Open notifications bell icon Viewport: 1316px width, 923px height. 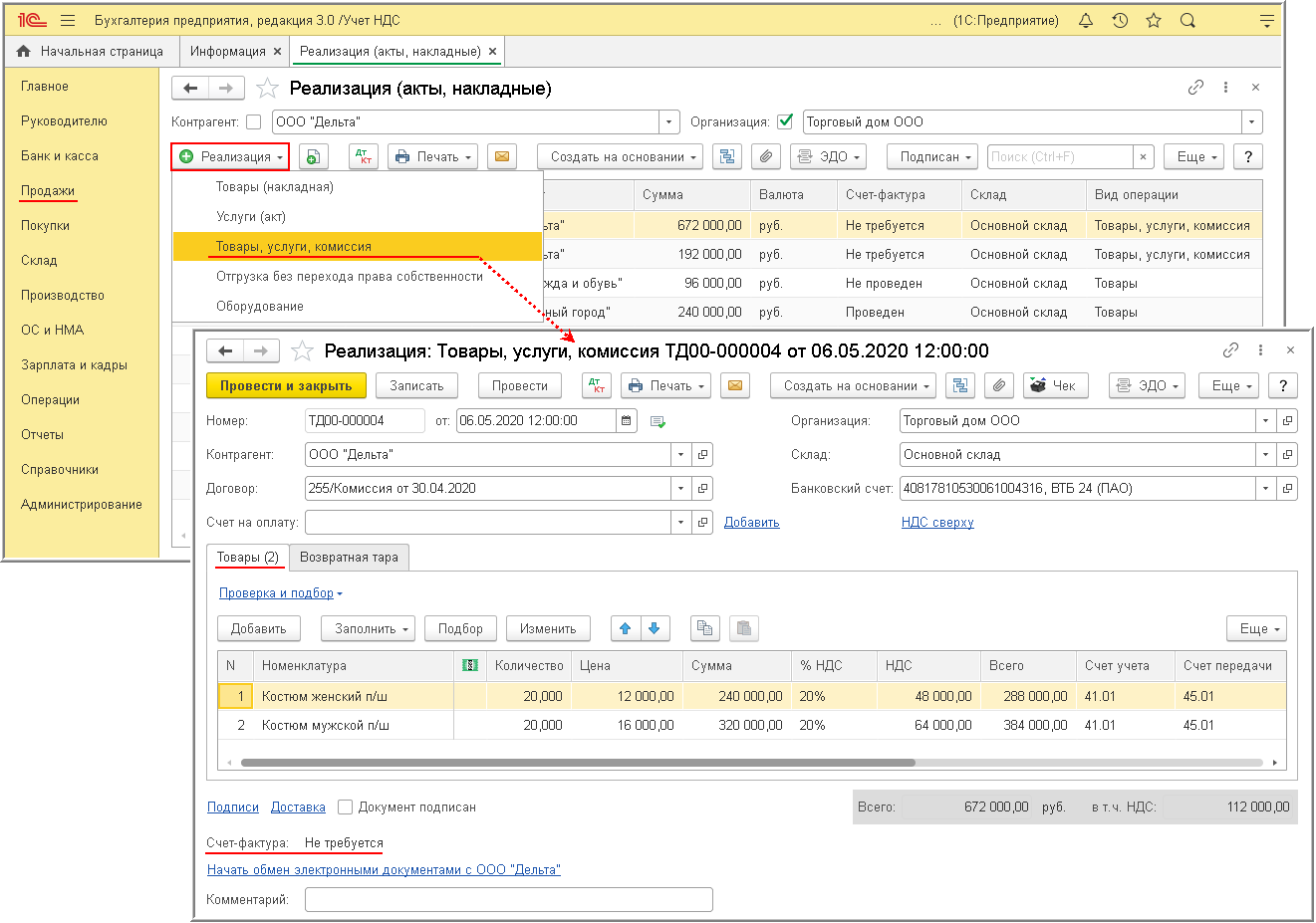click(1086, 20)
